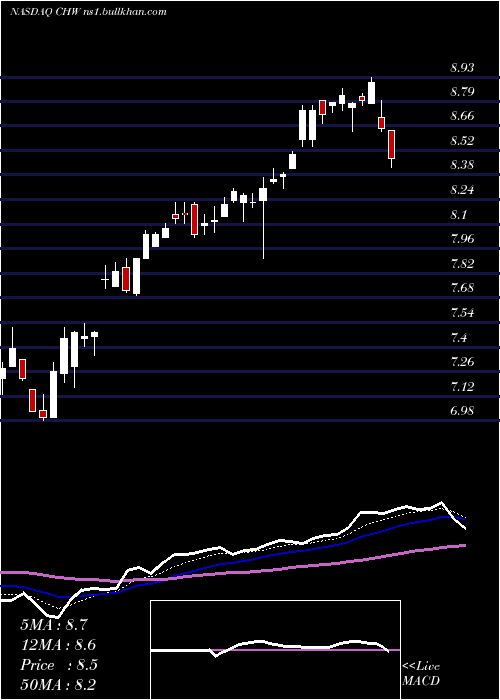Select the 7.68 price axis label

point(462,288)
